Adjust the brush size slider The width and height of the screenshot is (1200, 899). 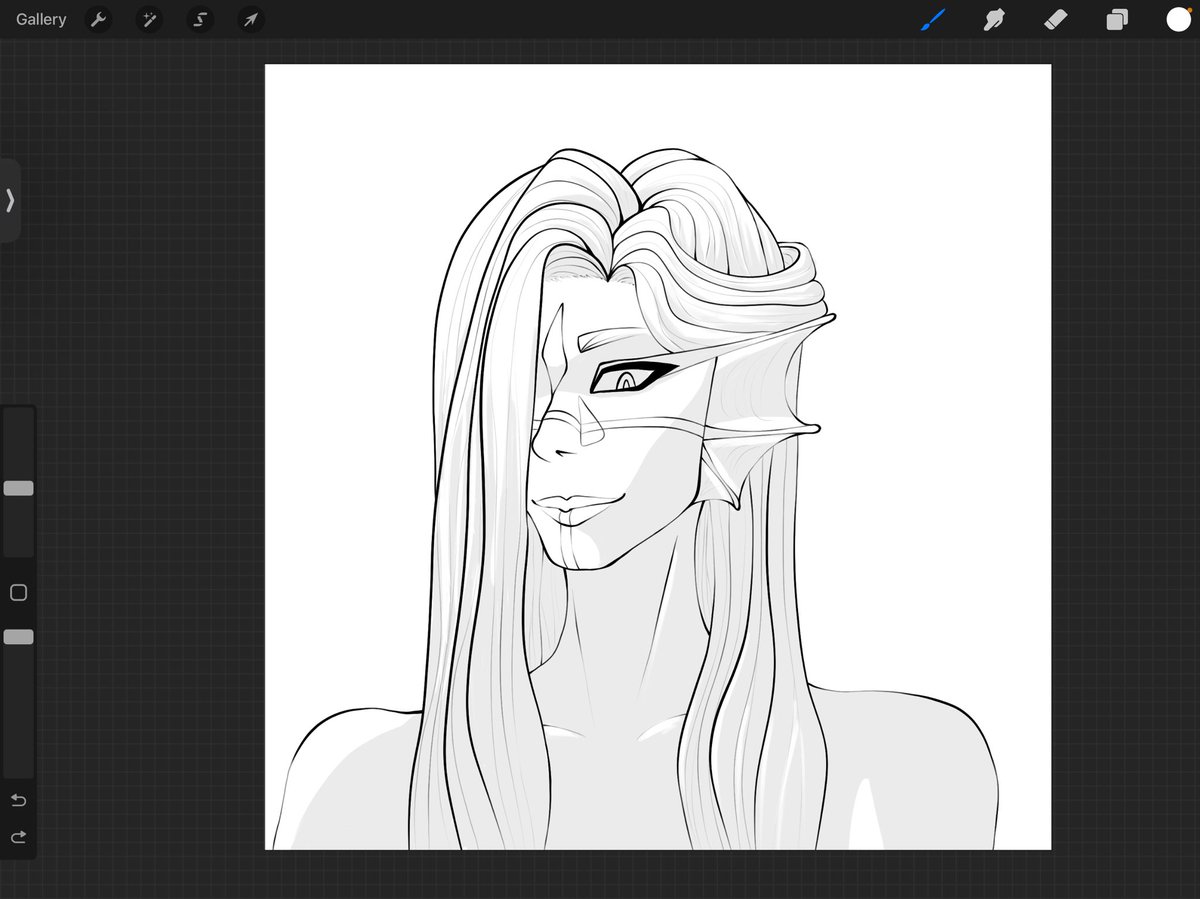18,488
